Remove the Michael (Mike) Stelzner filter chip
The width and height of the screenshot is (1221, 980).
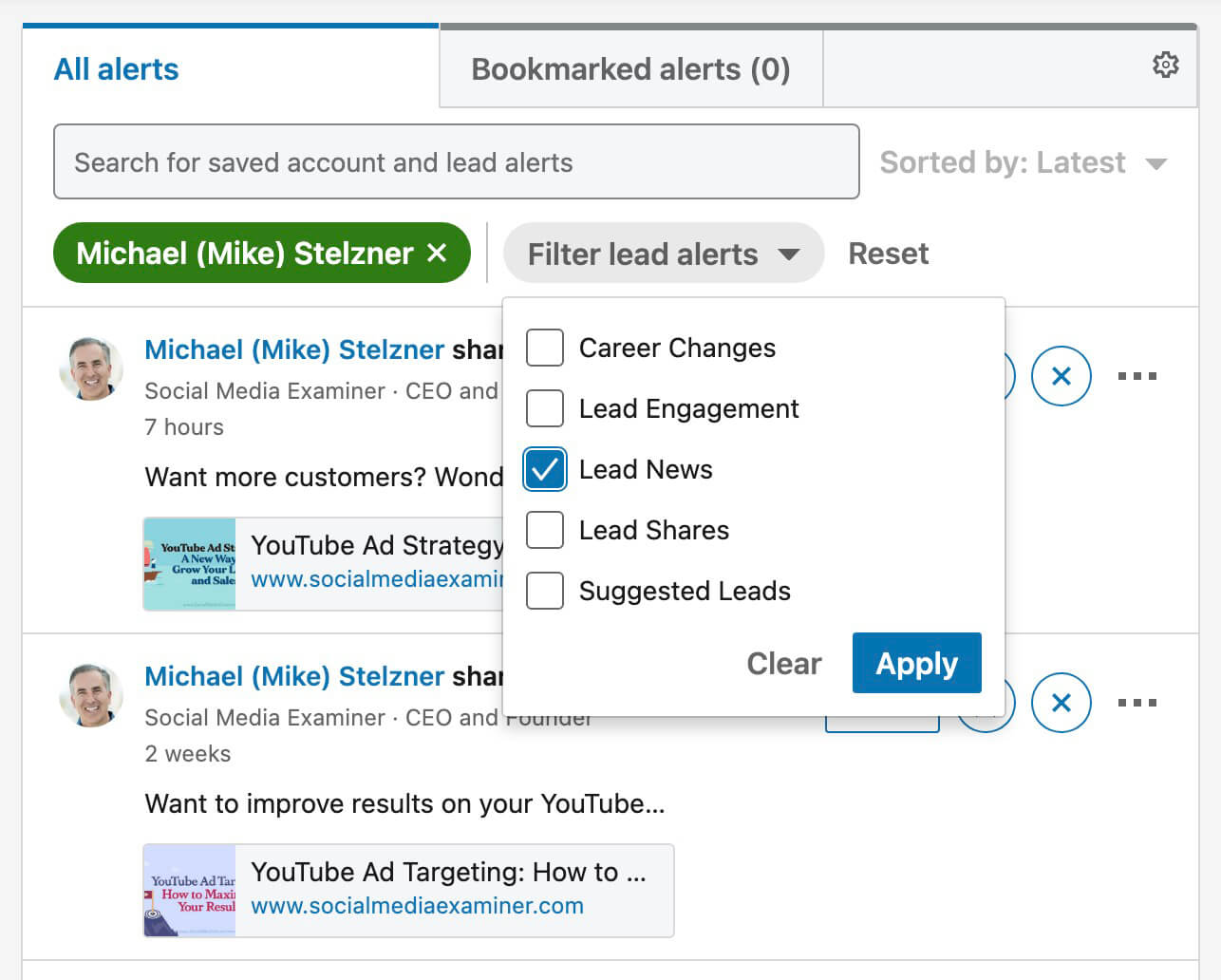click(x=437, y=253)
